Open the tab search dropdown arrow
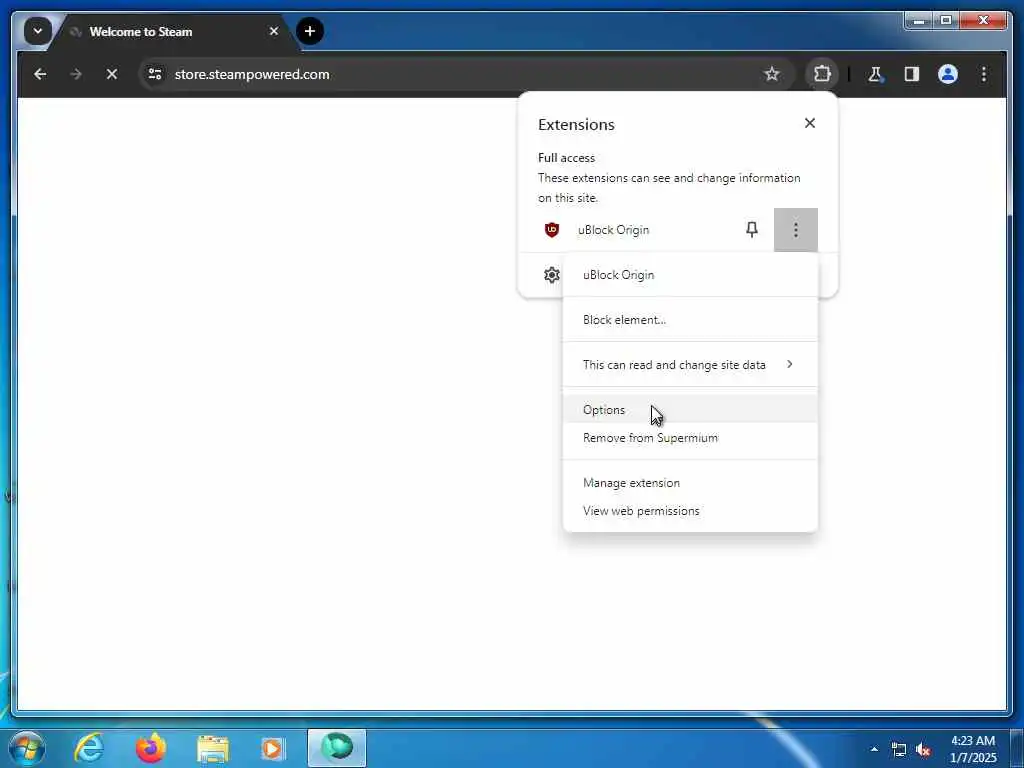Image resolution: width=1024 pixels, height=768 pixels. [x=38, y=31]
